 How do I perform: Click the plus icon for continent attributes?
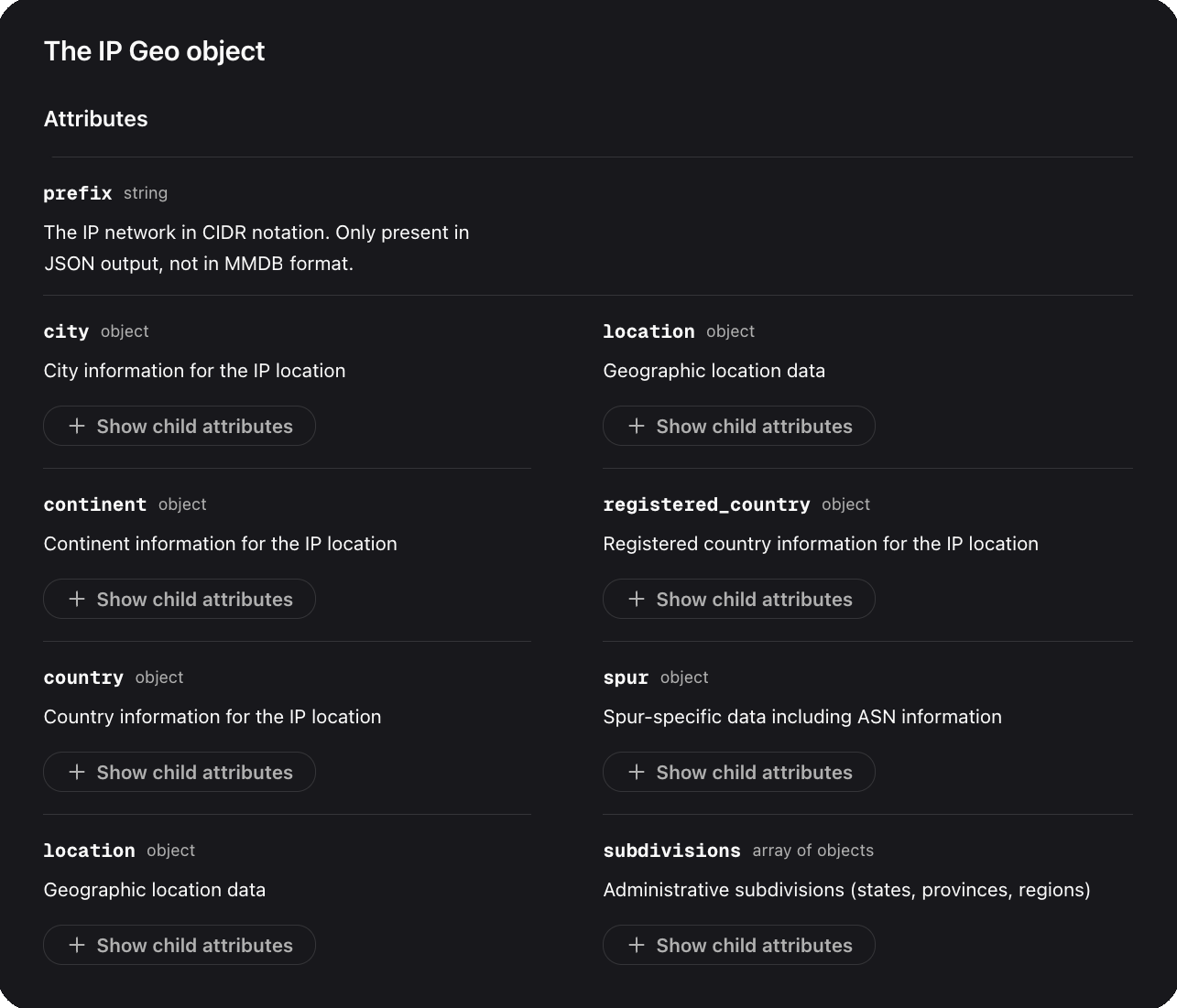click(x=78, y=599)
